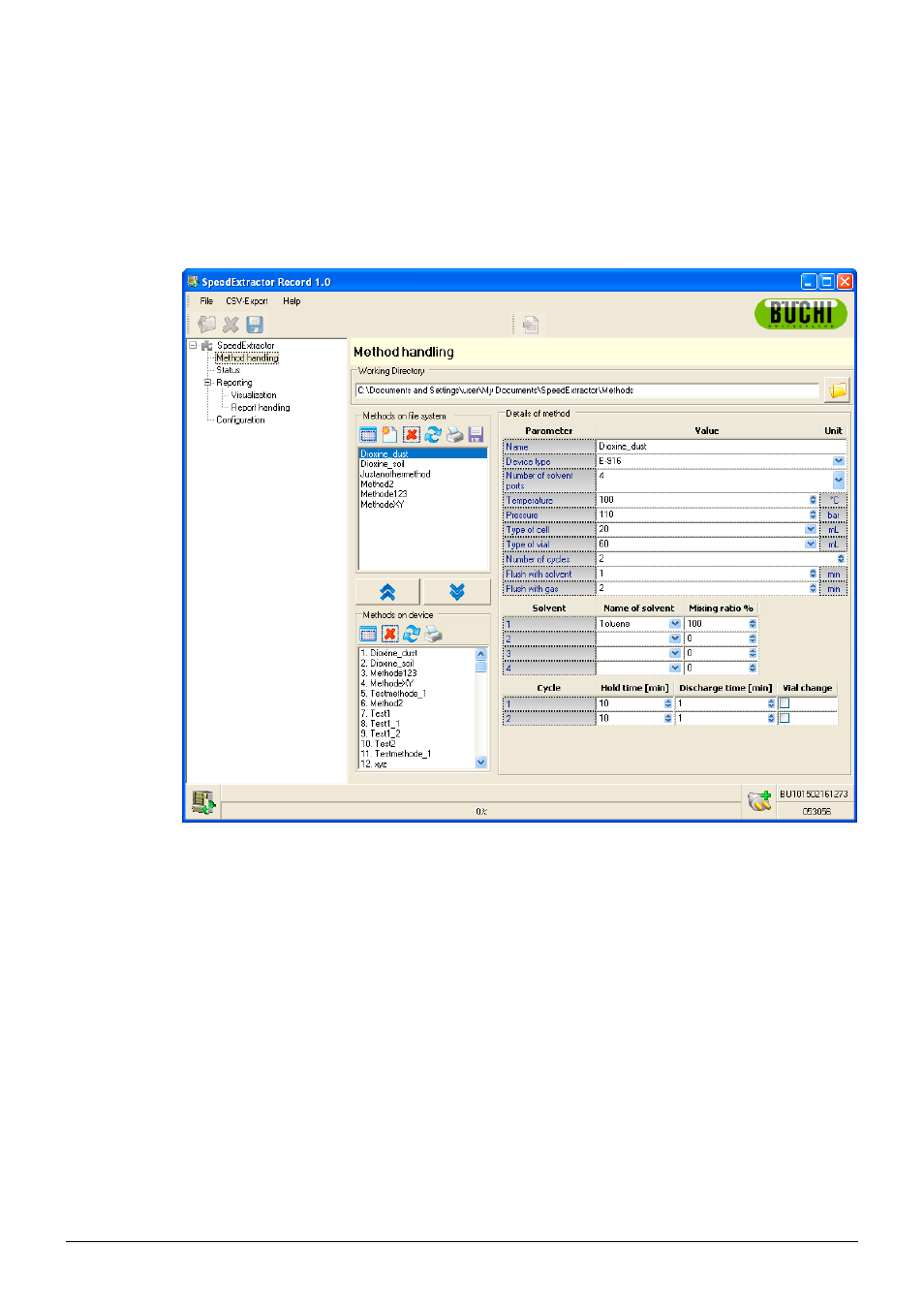Click Flush with solvent stepper arrows

point(813,574)
